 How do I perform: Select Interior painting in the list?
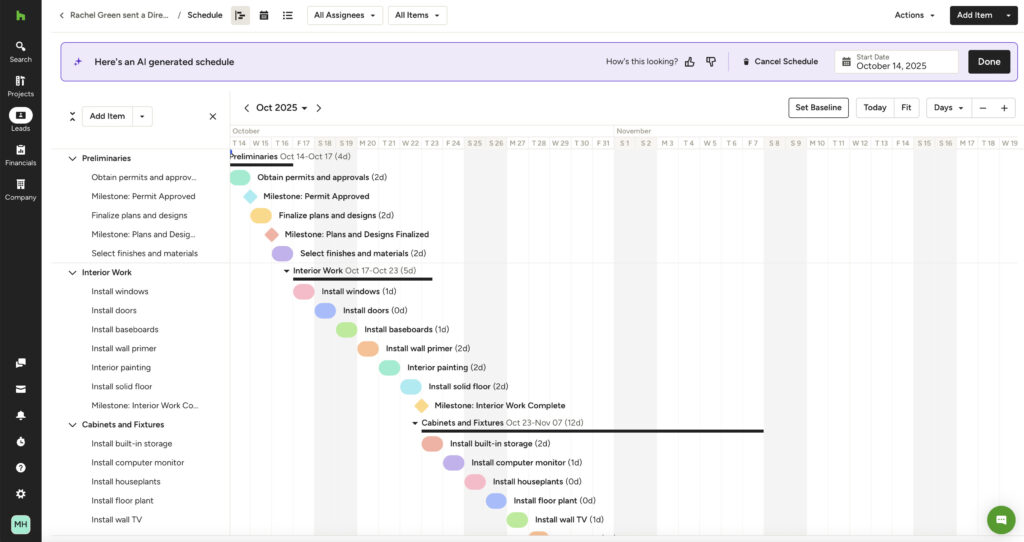click(121, 368)
